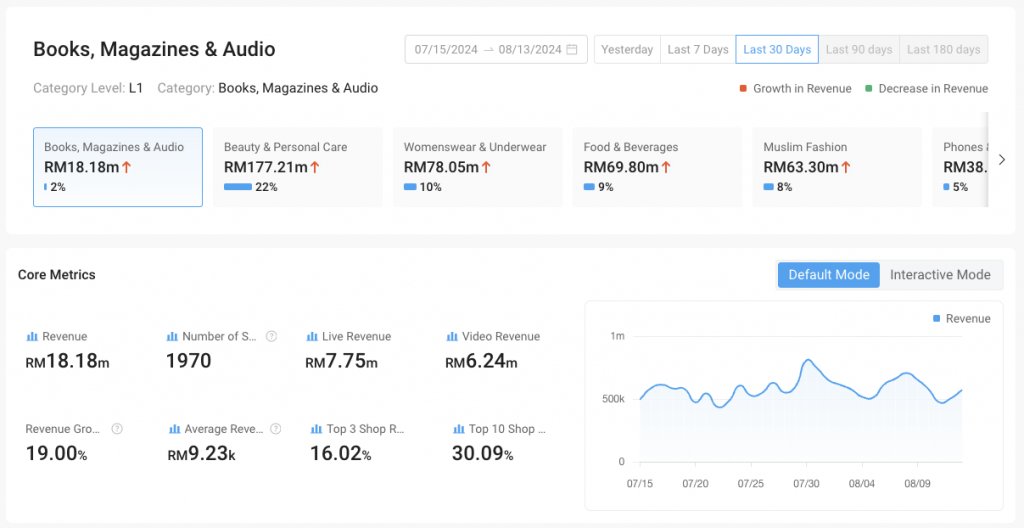Select the Yesterday time range
The height and width of the screenshot is (528, 1024).
pos(627,49)
